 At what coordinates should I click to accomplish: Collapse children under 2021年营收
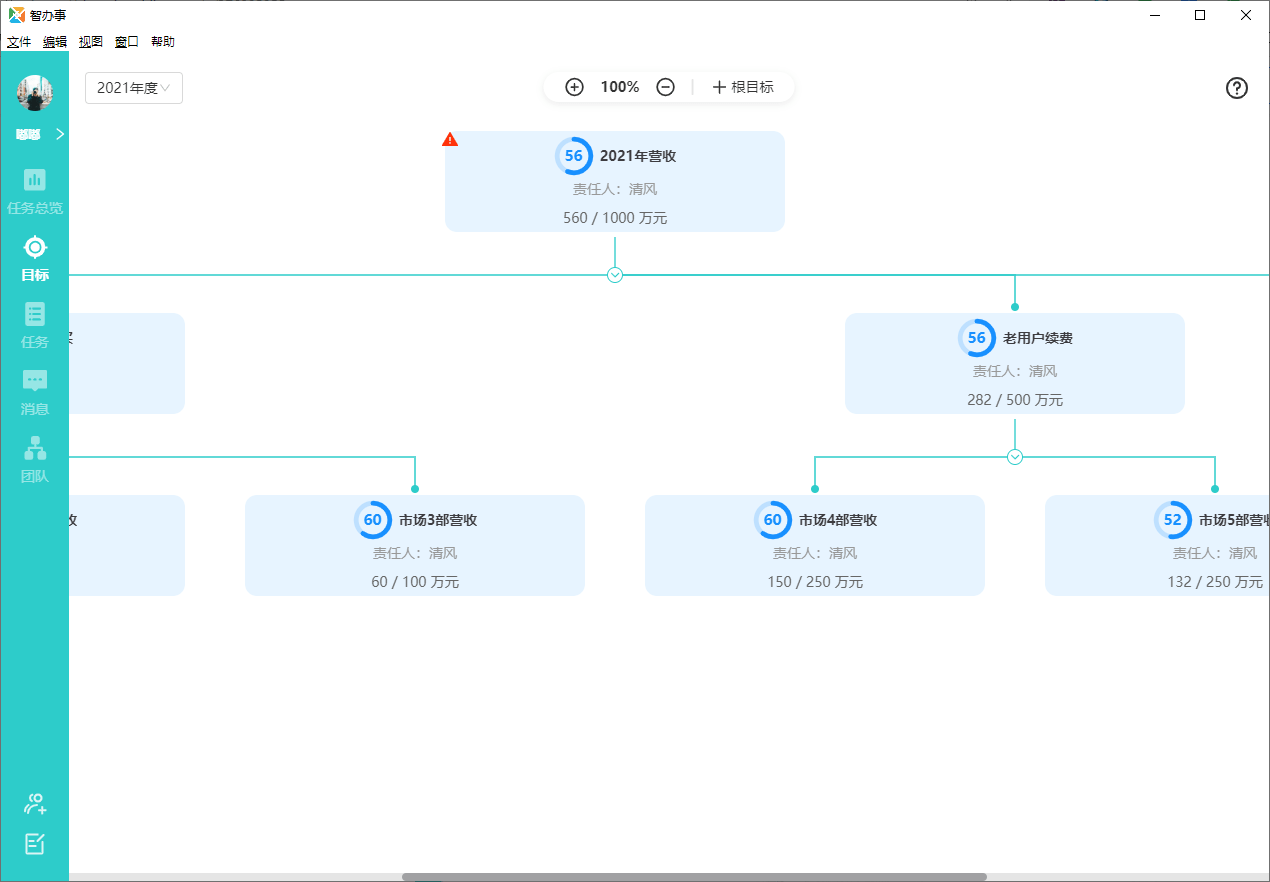pos(615,275)
